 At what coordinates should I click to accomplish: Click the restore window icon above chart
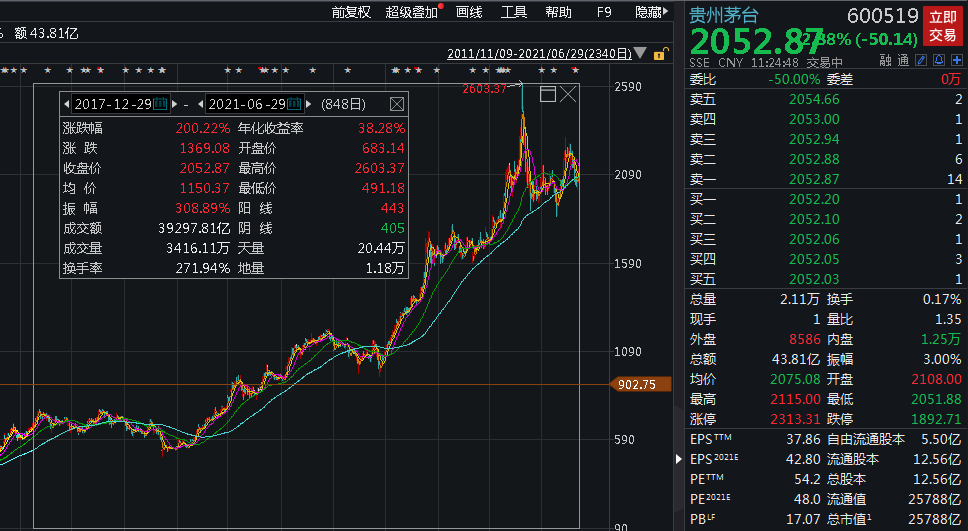click(x=547, y=94)
